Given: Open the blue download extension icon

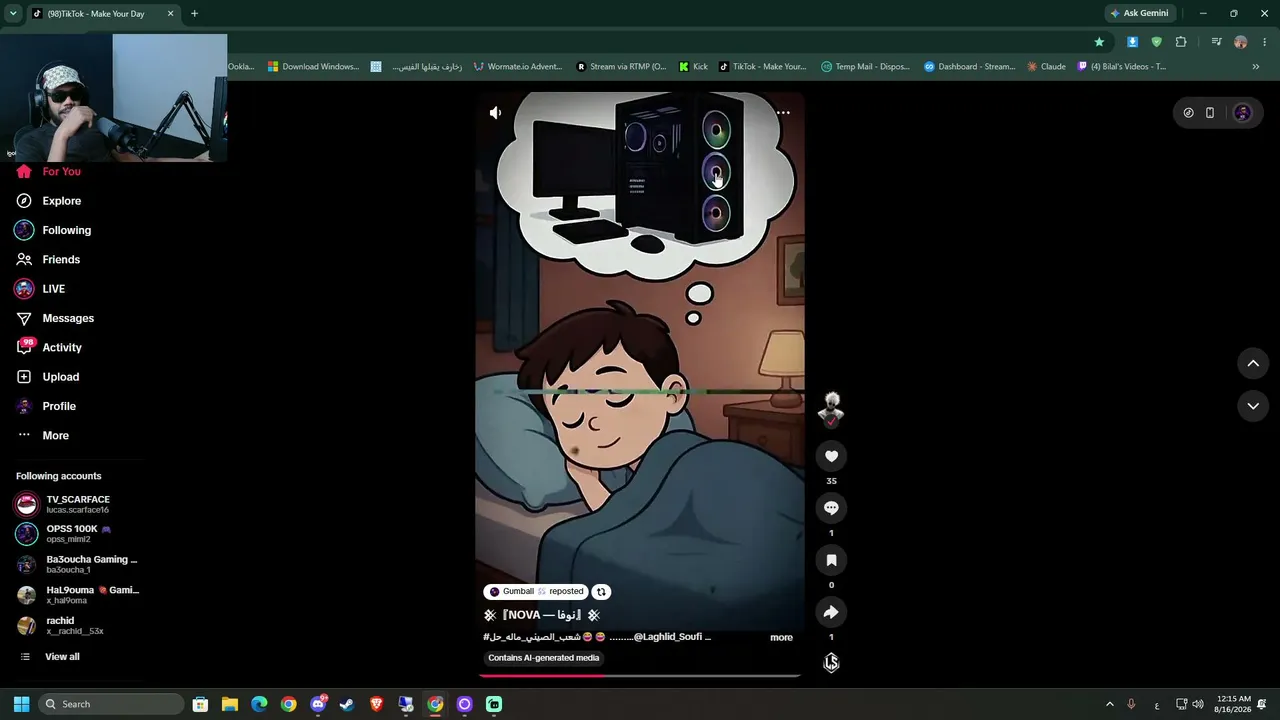Looking at the screenshot, I should 1132,42.
